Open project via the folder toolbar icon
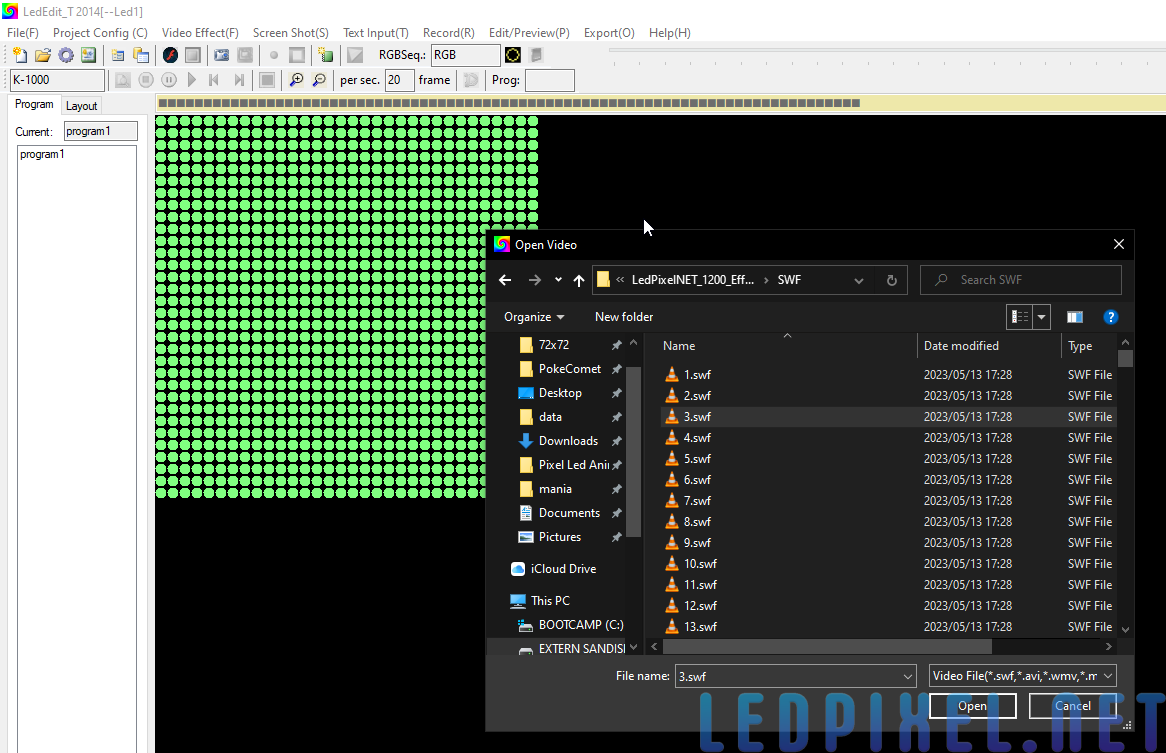The image size is (1166, 753). 43,55
